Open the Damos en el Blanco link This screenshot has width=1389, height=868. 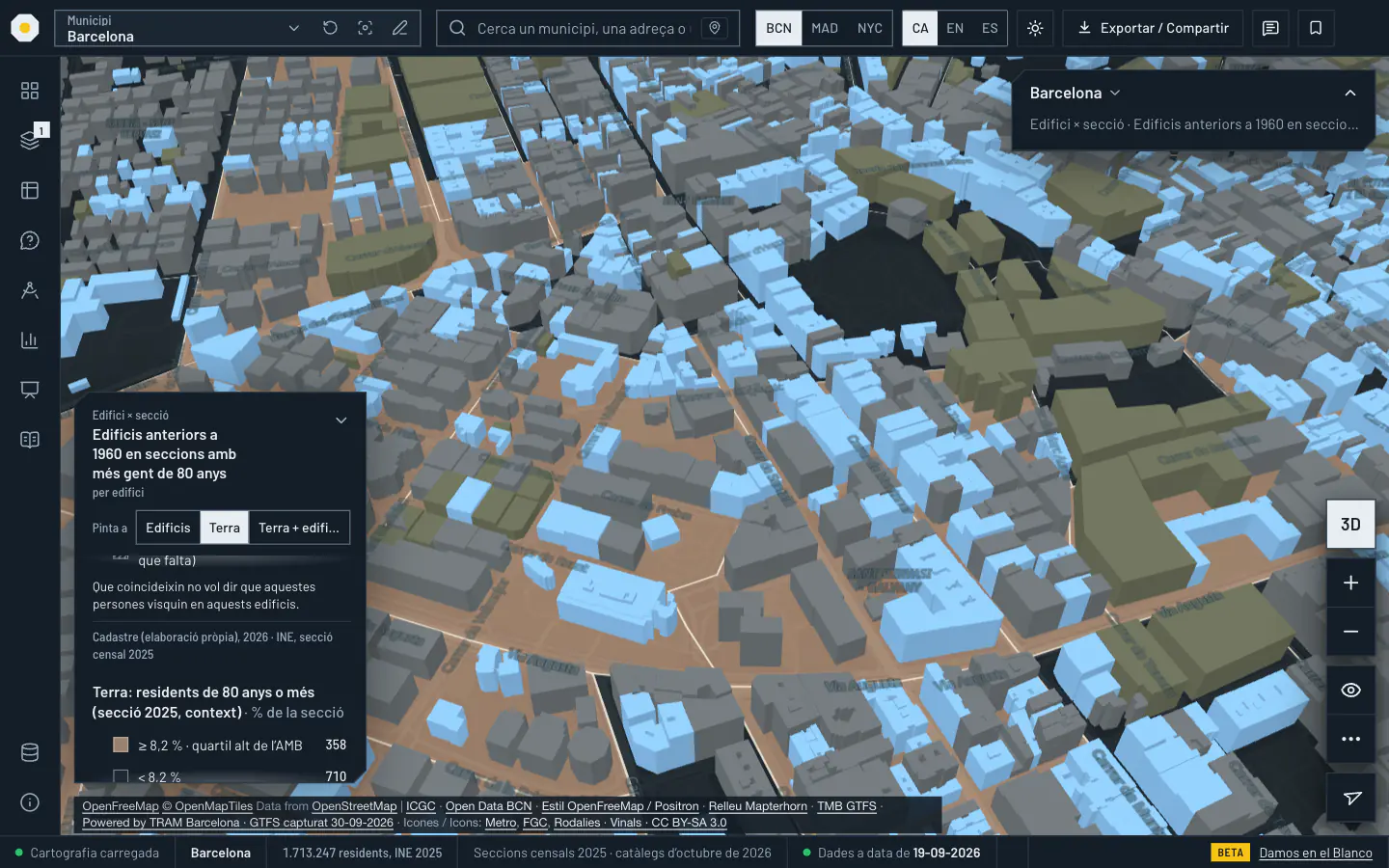[x=1316, y=853]
